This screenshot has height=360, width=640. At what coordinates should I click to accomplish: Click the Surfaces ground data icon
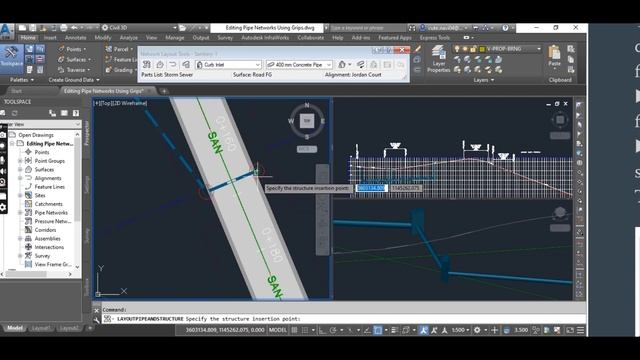click(x=61, y=60)
